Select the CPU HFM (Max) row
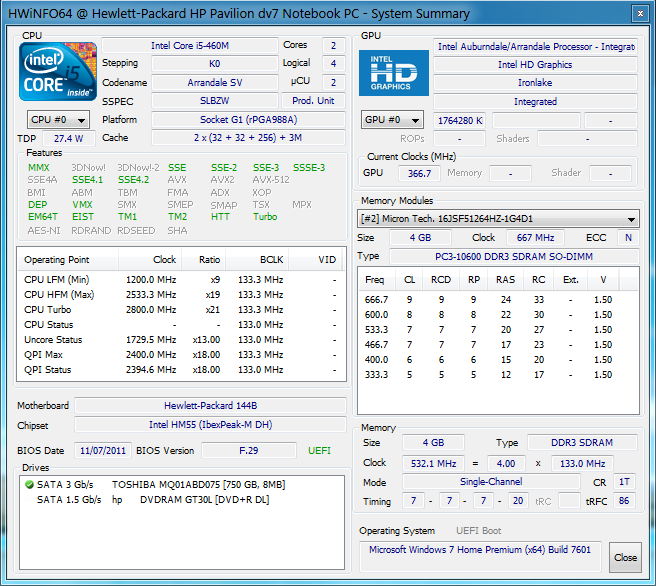The image size is (656, 586). coord(181,295)
